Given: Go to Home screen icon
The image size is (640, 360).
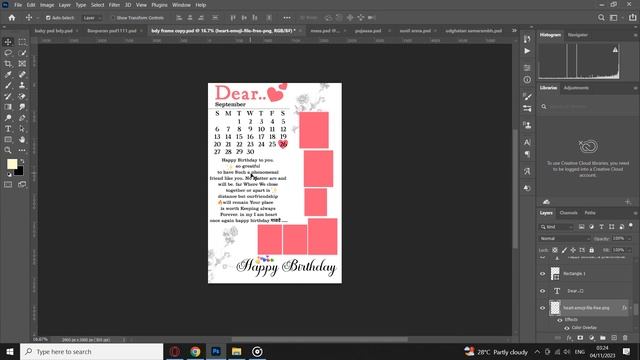Looking at the screenshot, I should tap(12, 18).
